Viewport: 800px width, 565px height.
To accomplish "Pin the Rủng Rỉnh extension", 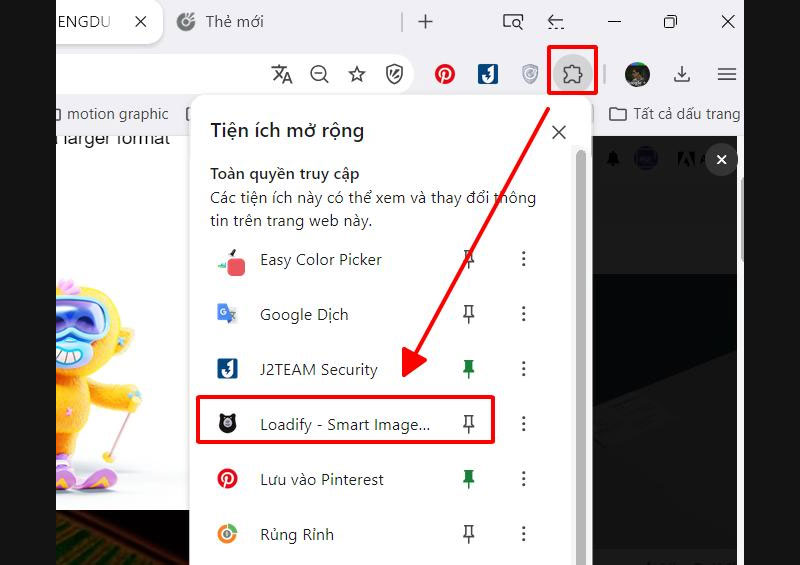I will point(468,534).
